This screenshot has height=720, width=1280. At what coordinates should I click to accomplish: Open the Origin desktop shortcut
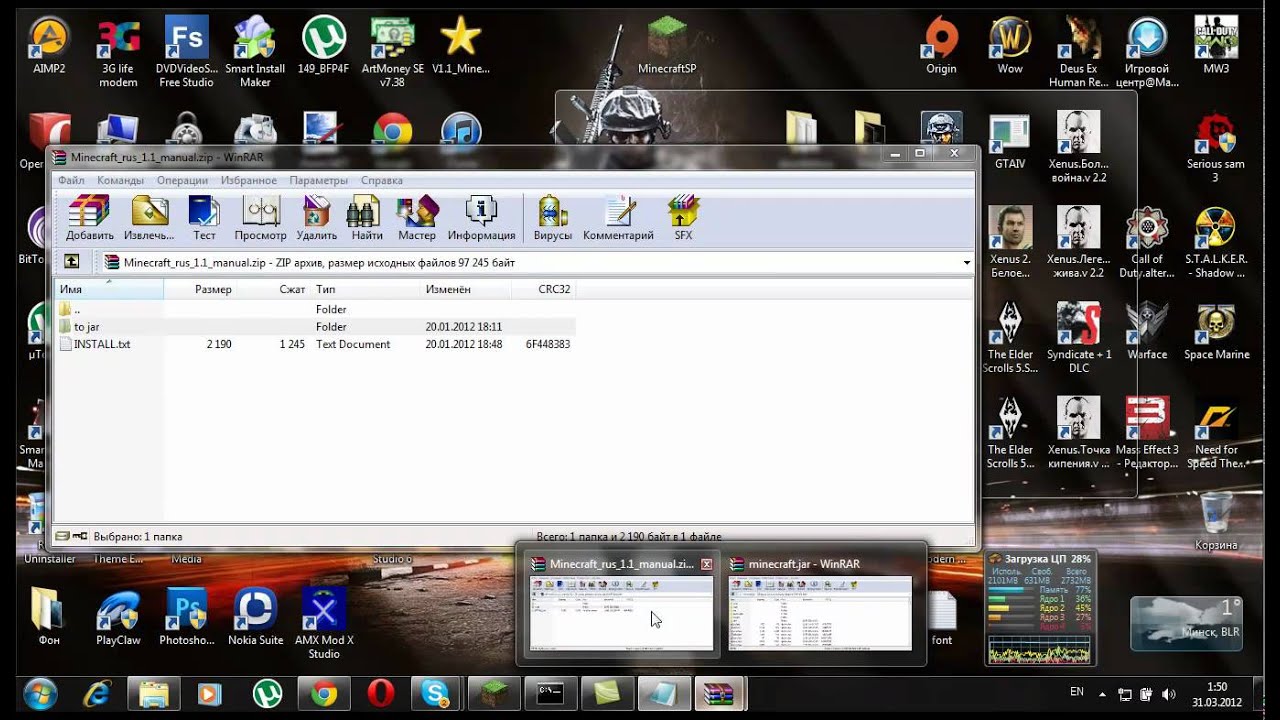941,45
